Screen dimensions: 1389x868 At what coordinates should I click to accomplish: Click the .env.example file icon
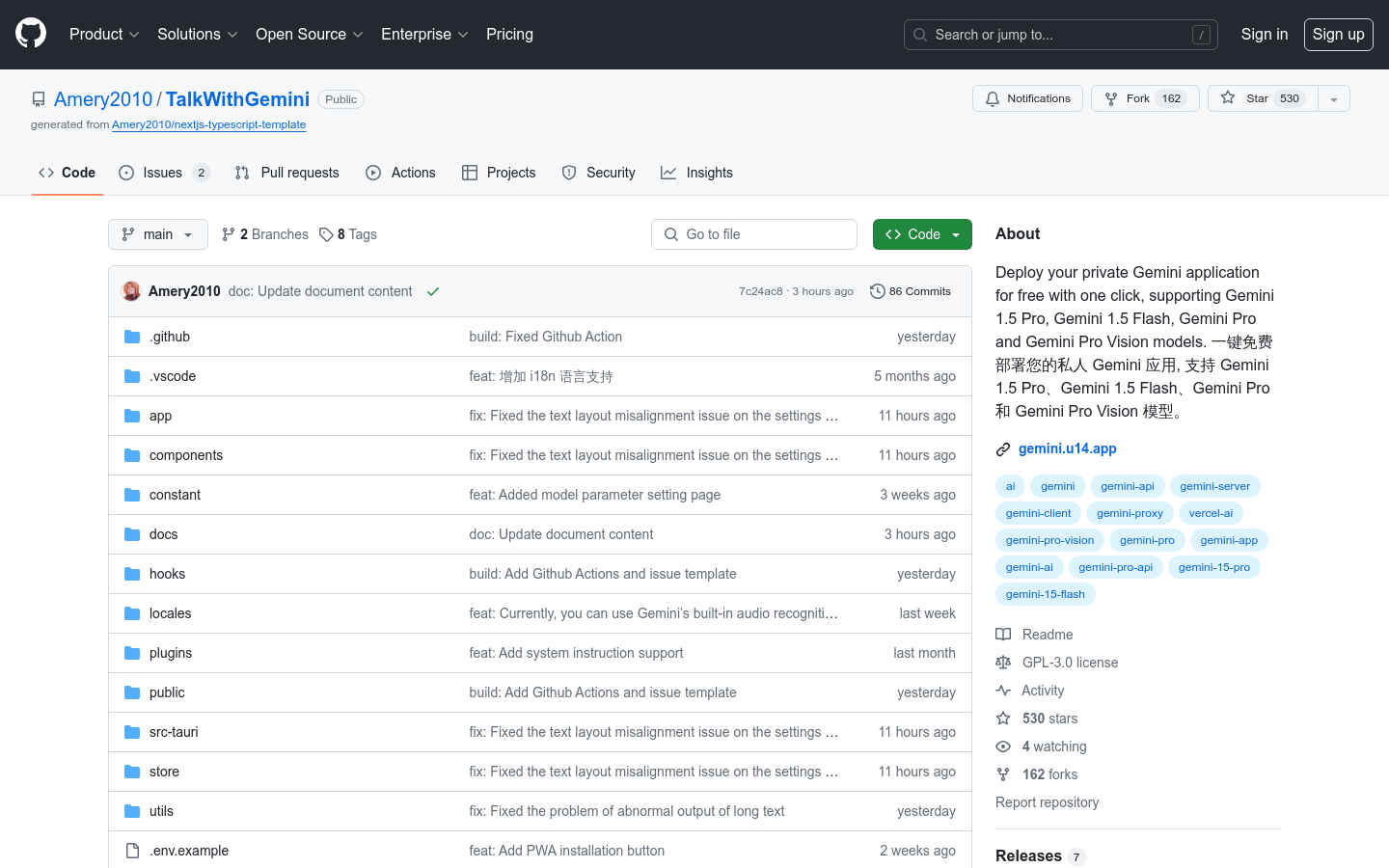(x=132, y=851)
